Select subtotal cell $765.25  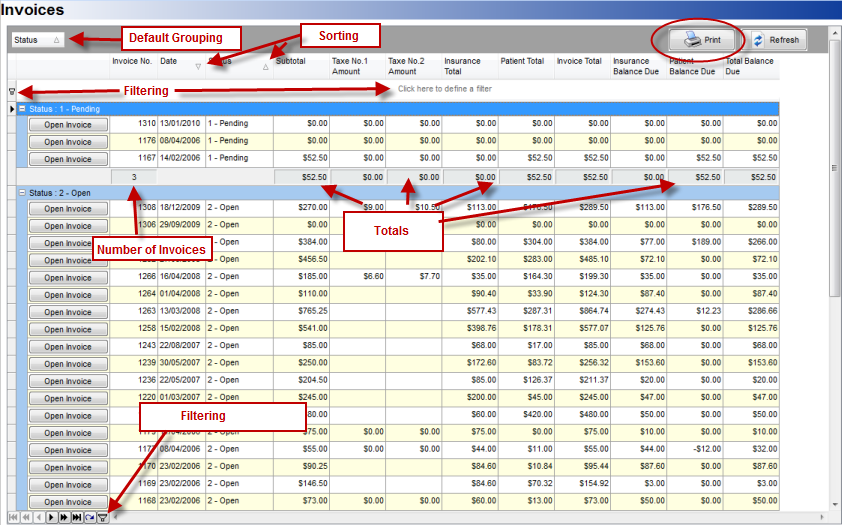[x=301, y=311]
